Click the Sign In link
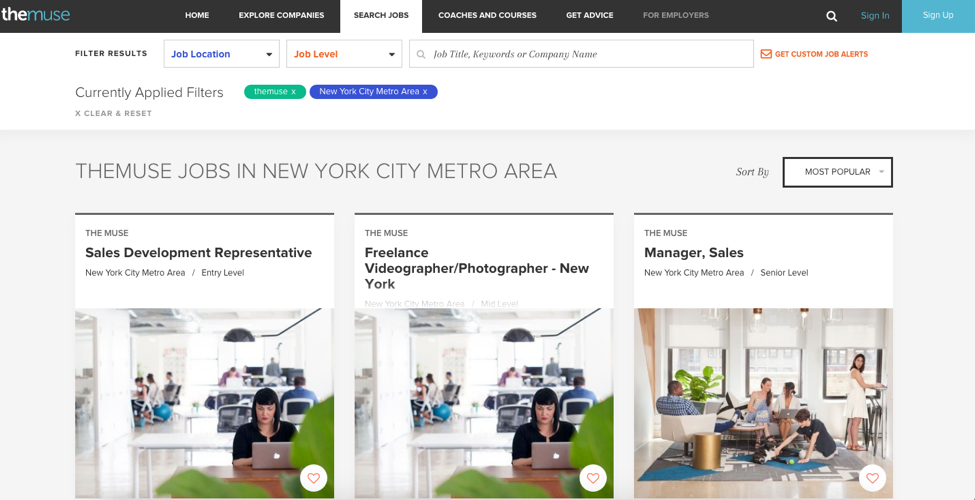Image resolution: width=975 pixels, height=500 pixels. point(874,16)
